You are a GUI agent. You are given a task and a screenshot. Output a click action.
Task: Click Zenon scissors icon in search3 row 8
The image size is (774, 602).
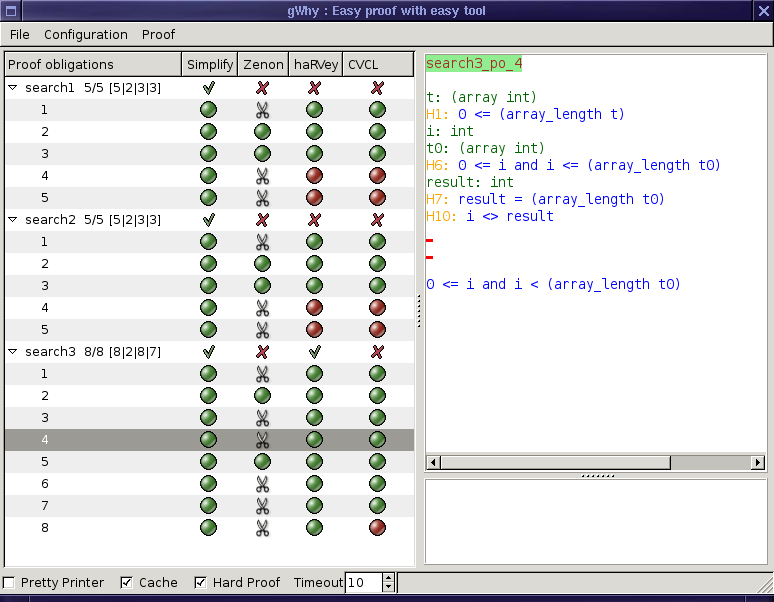[263, 527]
